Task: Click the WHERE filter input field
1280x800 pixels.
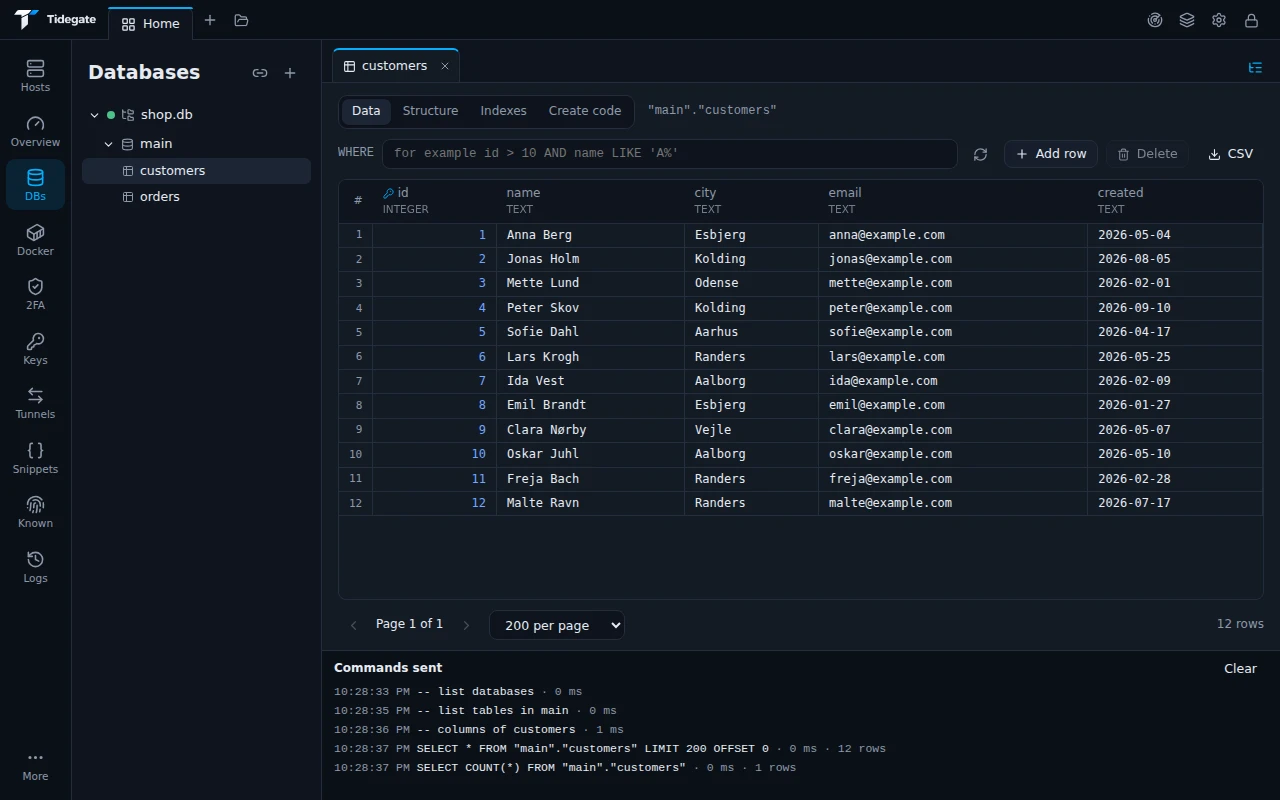Action: (x=670, y=154)
